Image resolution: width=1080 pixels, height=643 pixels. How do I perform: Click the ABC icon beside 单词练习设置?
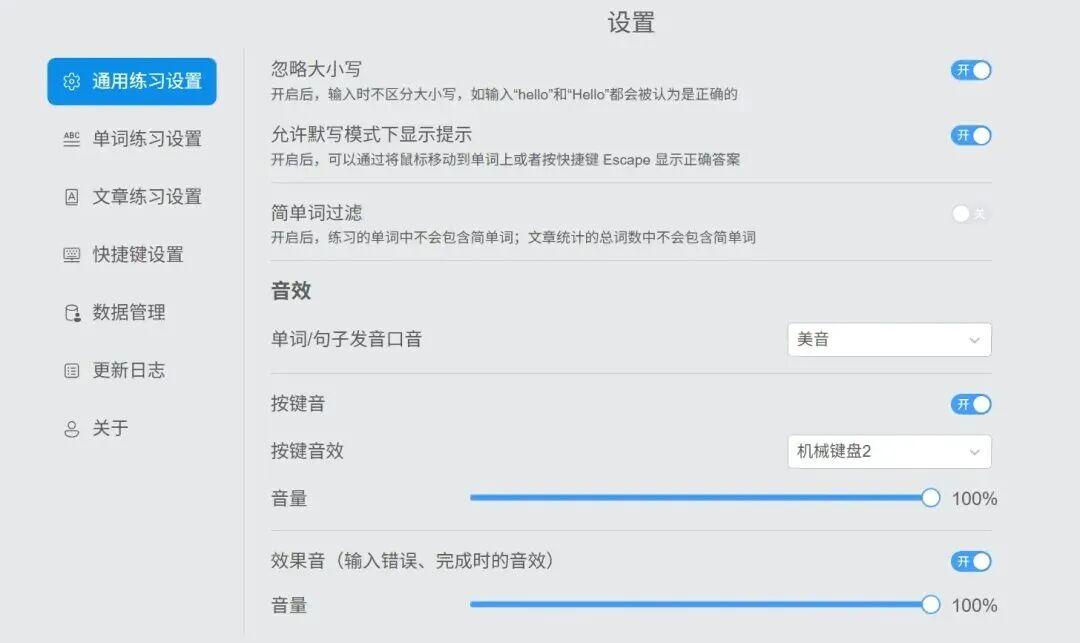click(x=71, y=140)
